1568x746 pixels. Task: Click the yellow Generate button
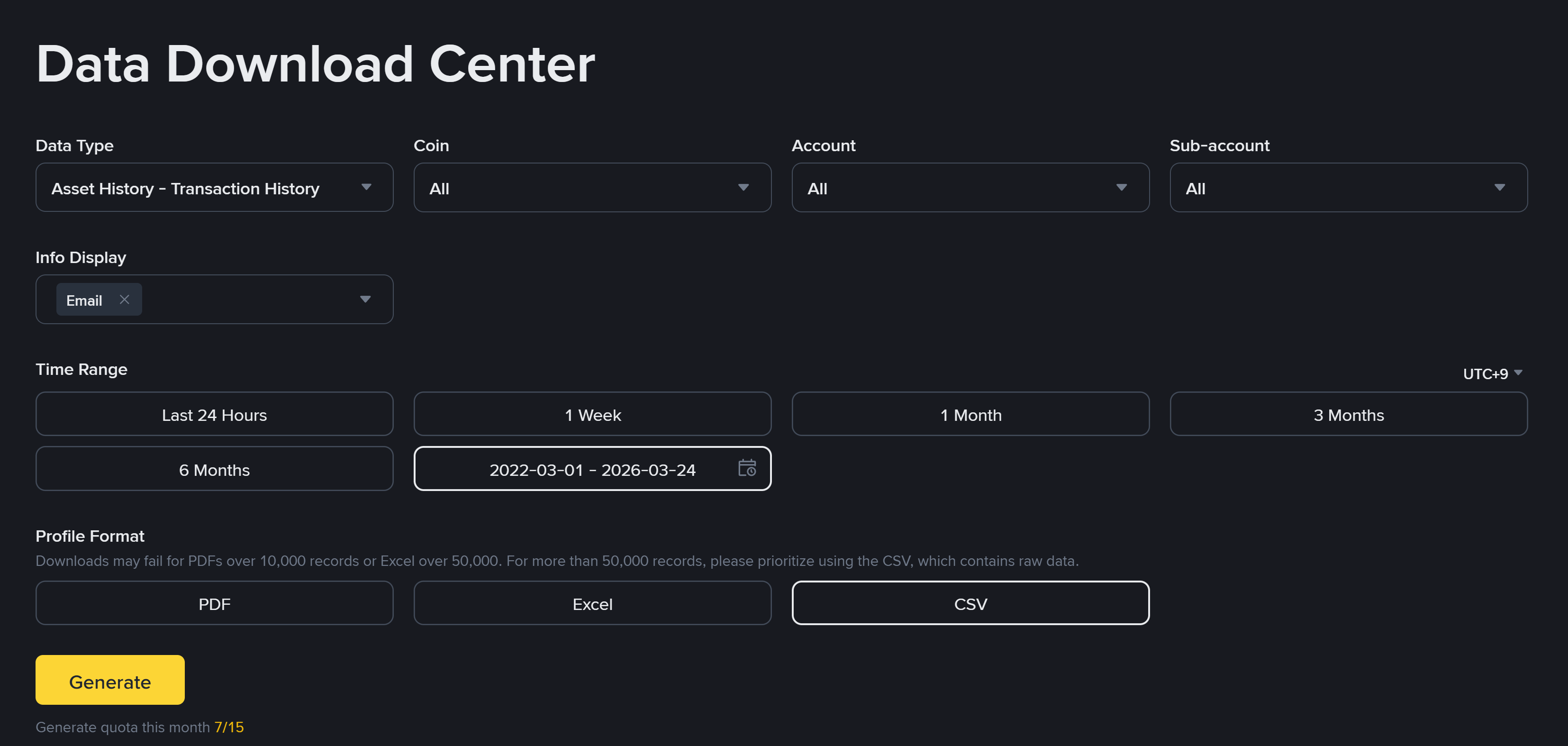pos(110,680)
